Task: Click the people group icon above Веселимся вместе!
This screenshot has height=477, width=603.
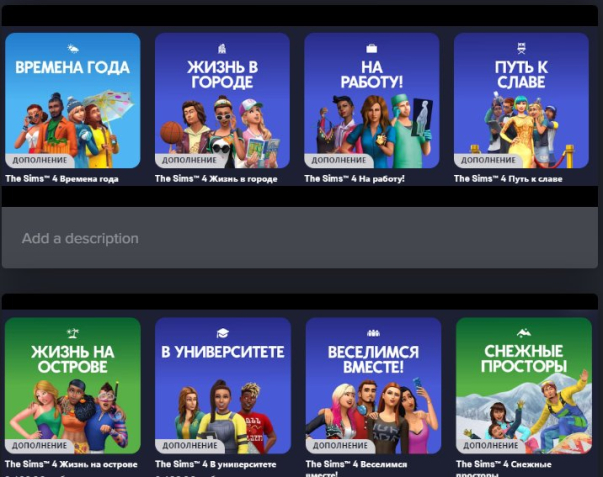Action: [373, 333]
